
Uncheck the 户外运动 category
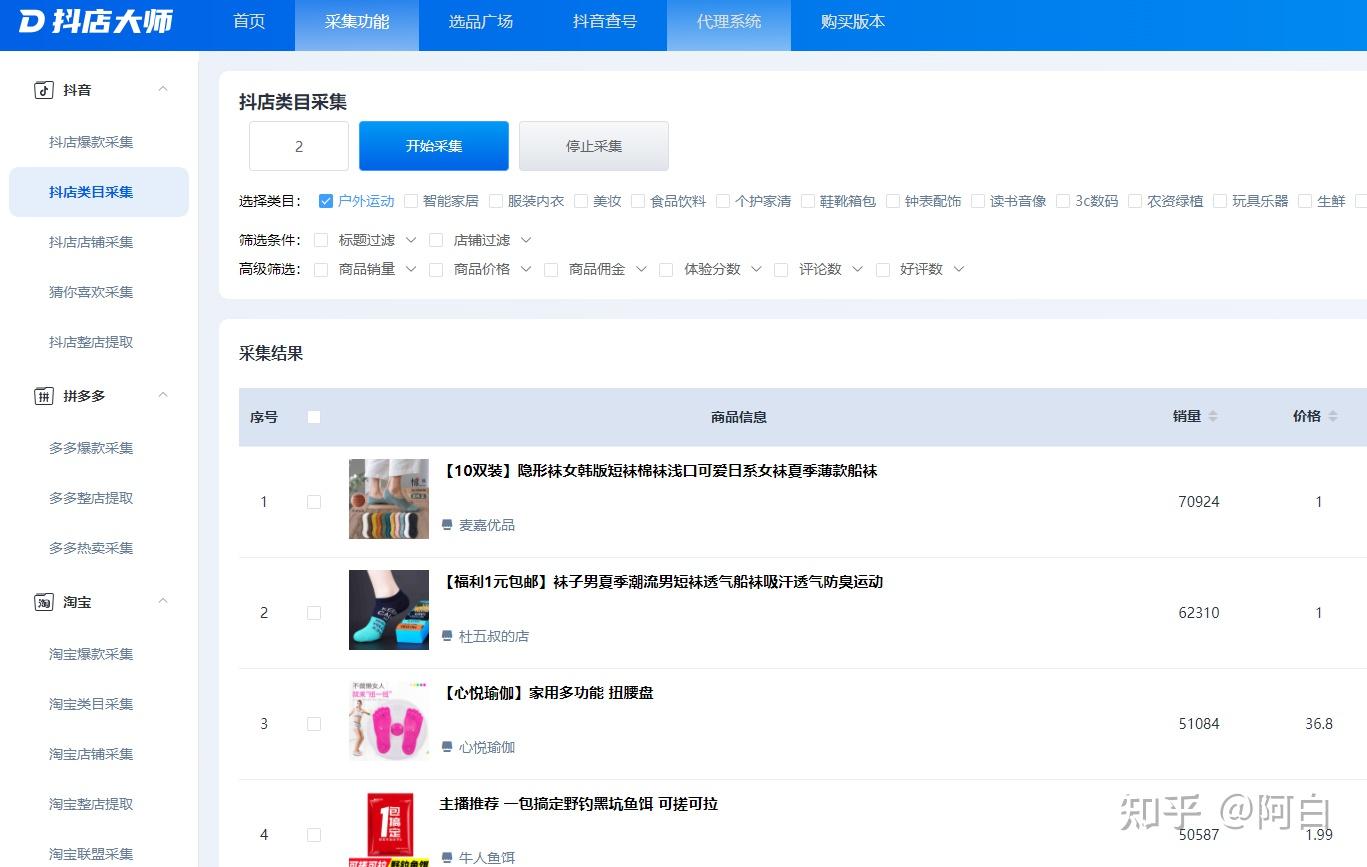click(326, 201)
